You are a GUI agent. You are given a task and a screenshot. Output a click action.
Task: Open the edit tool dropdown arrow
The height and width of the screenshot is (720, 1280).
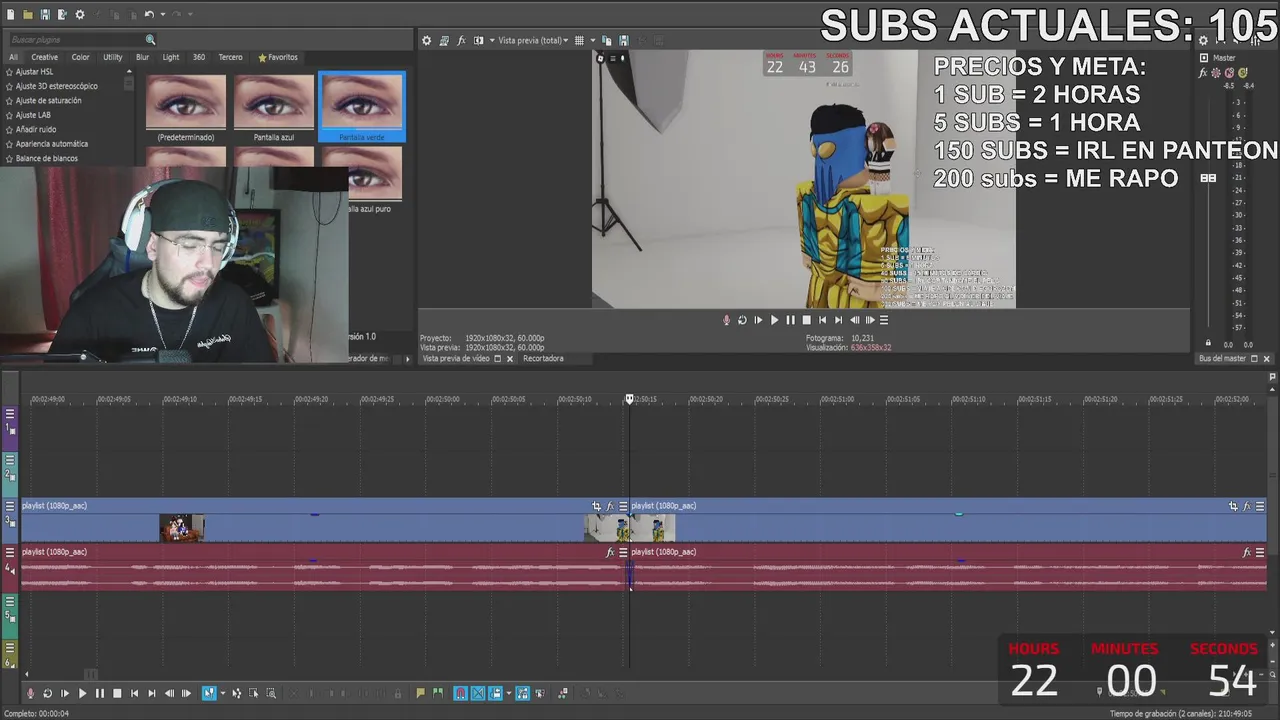[x=223, y=693]
